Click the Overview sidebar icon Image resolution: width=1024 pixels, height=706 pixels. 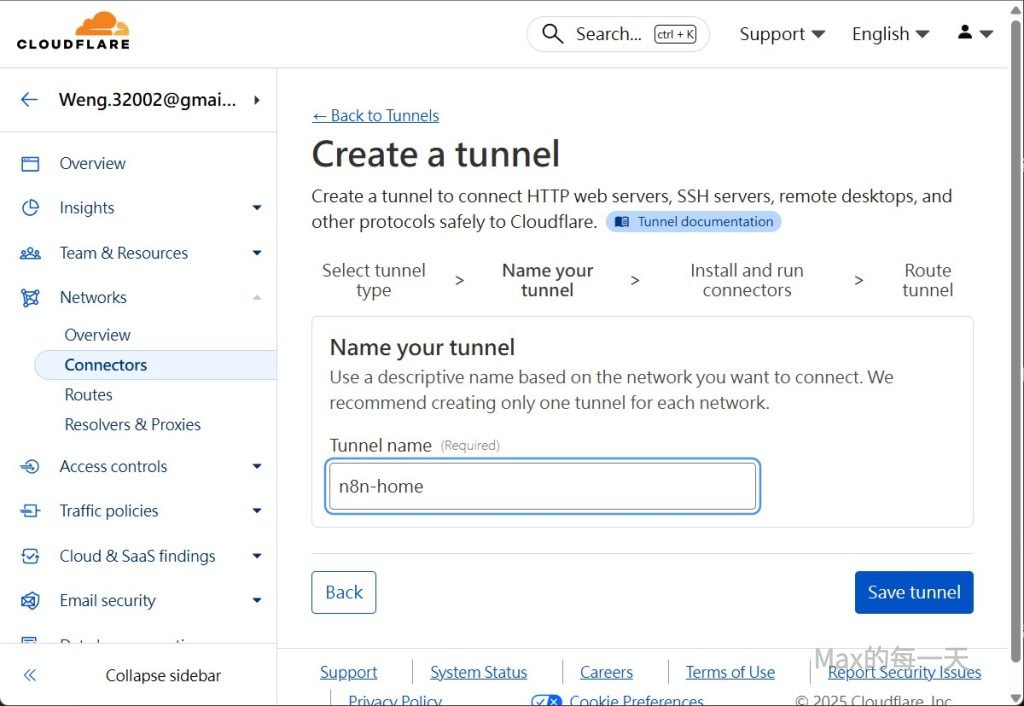point(30,164)
